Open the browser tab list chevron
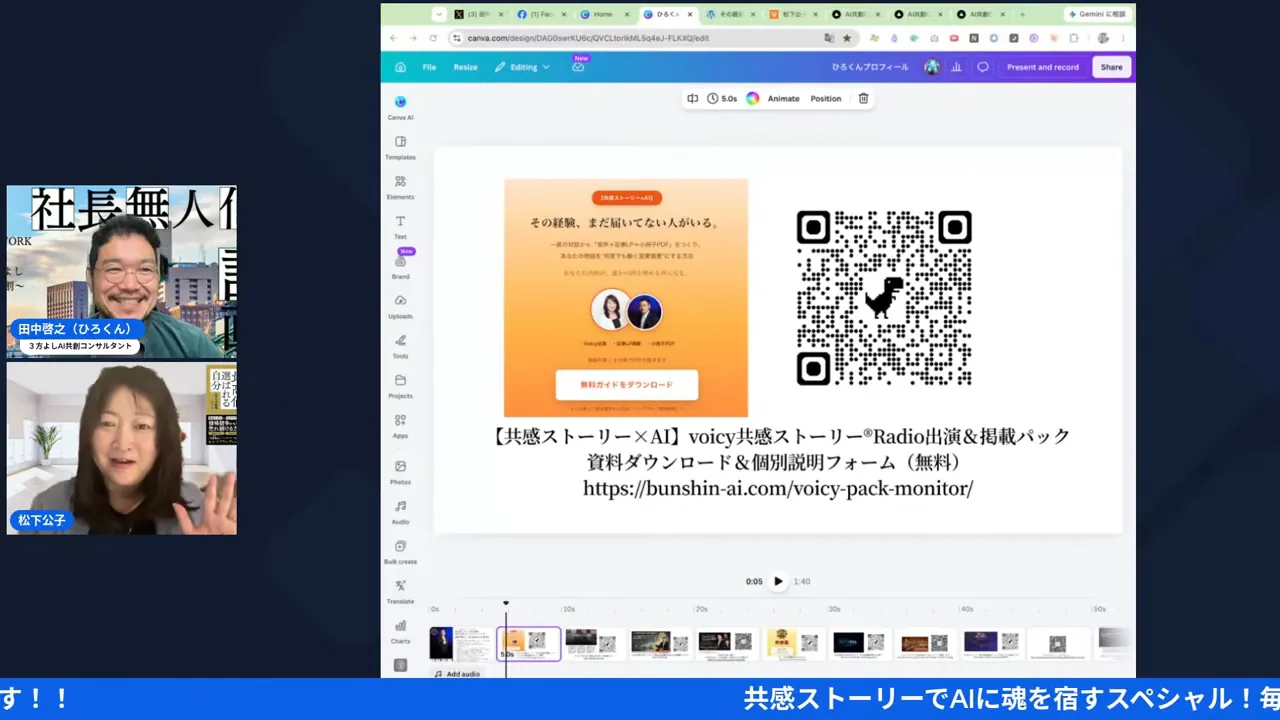 (439, 14)
